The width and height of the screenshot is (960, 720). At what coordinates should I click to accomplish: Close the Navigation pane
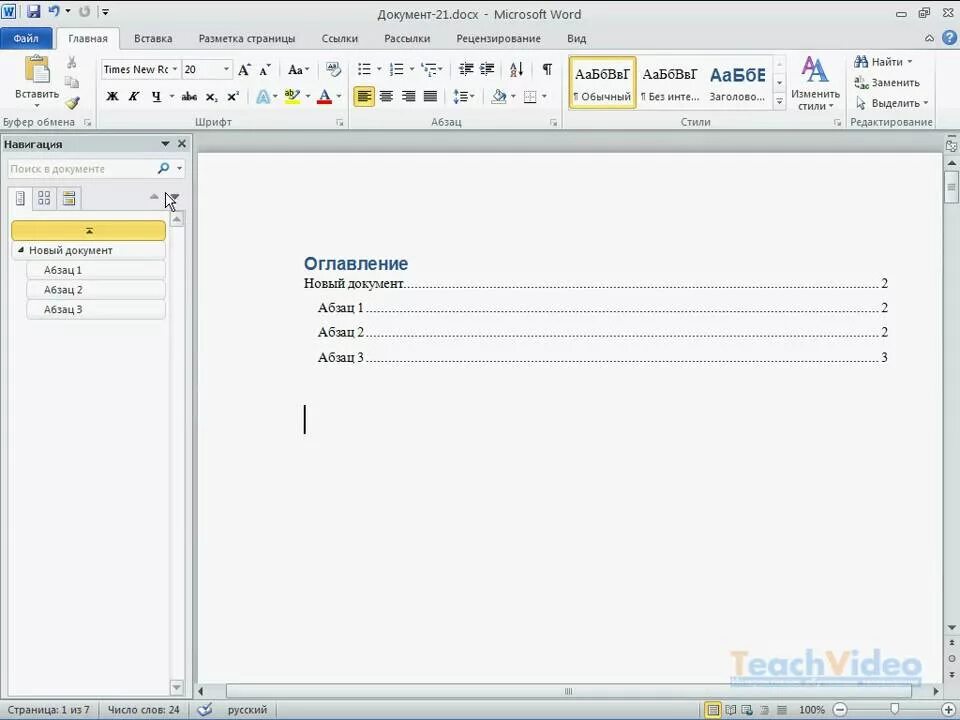(182, 144)
